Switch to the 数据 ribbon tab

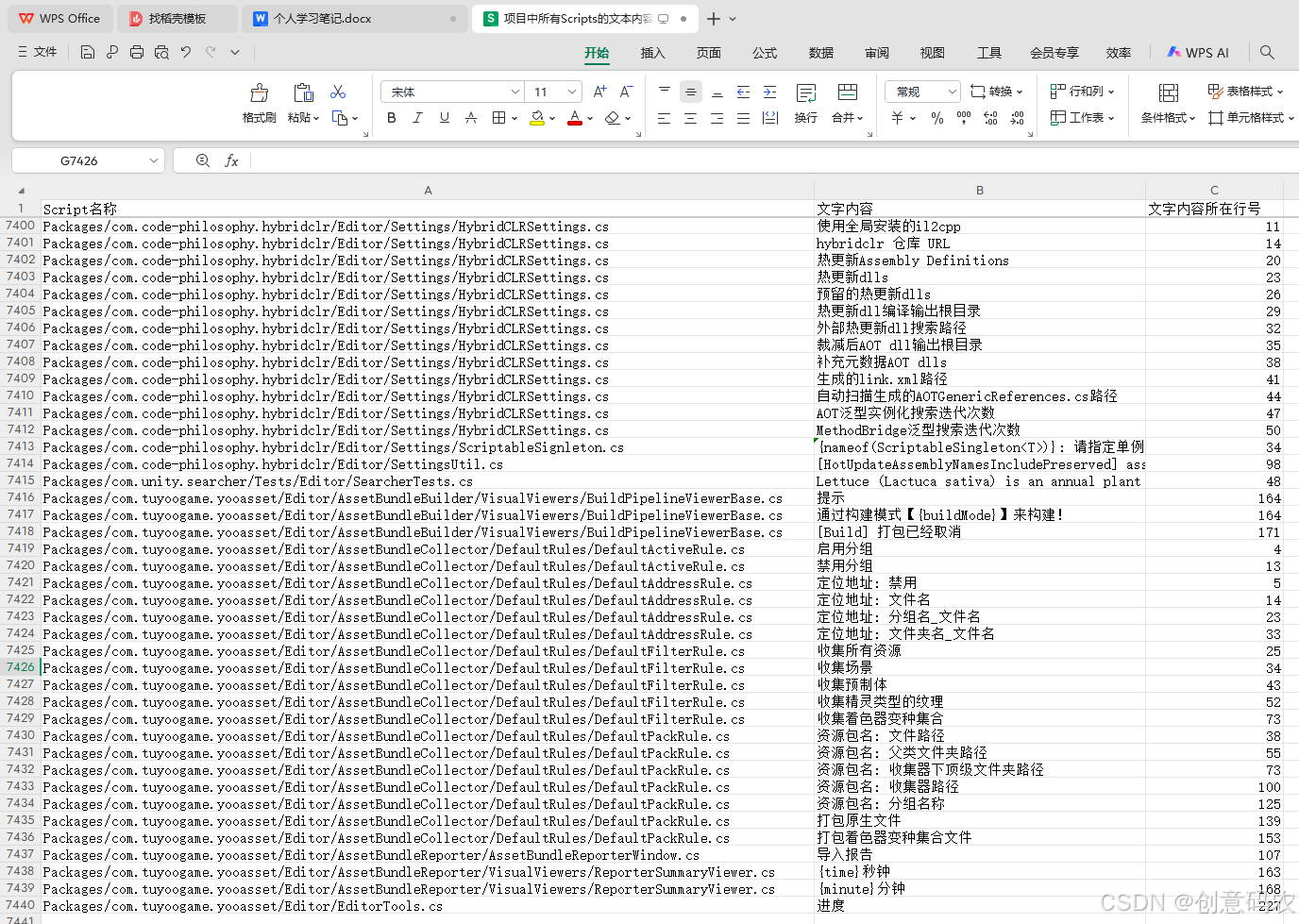(x=820, y=53)
